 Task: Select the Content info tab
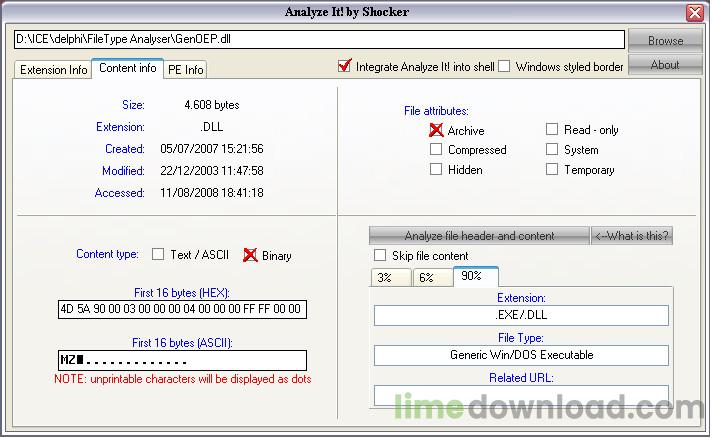[x=128, y=68]
